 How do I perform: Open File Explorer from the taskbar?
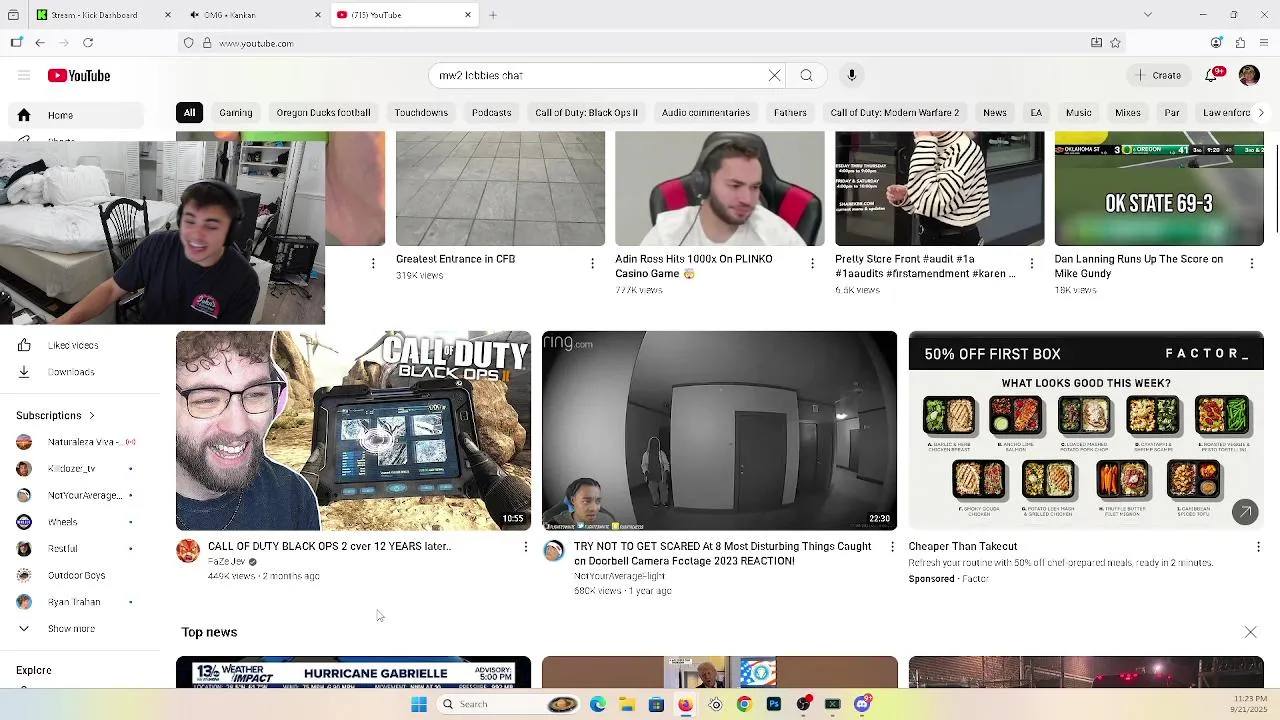click(x=627, y=704)
